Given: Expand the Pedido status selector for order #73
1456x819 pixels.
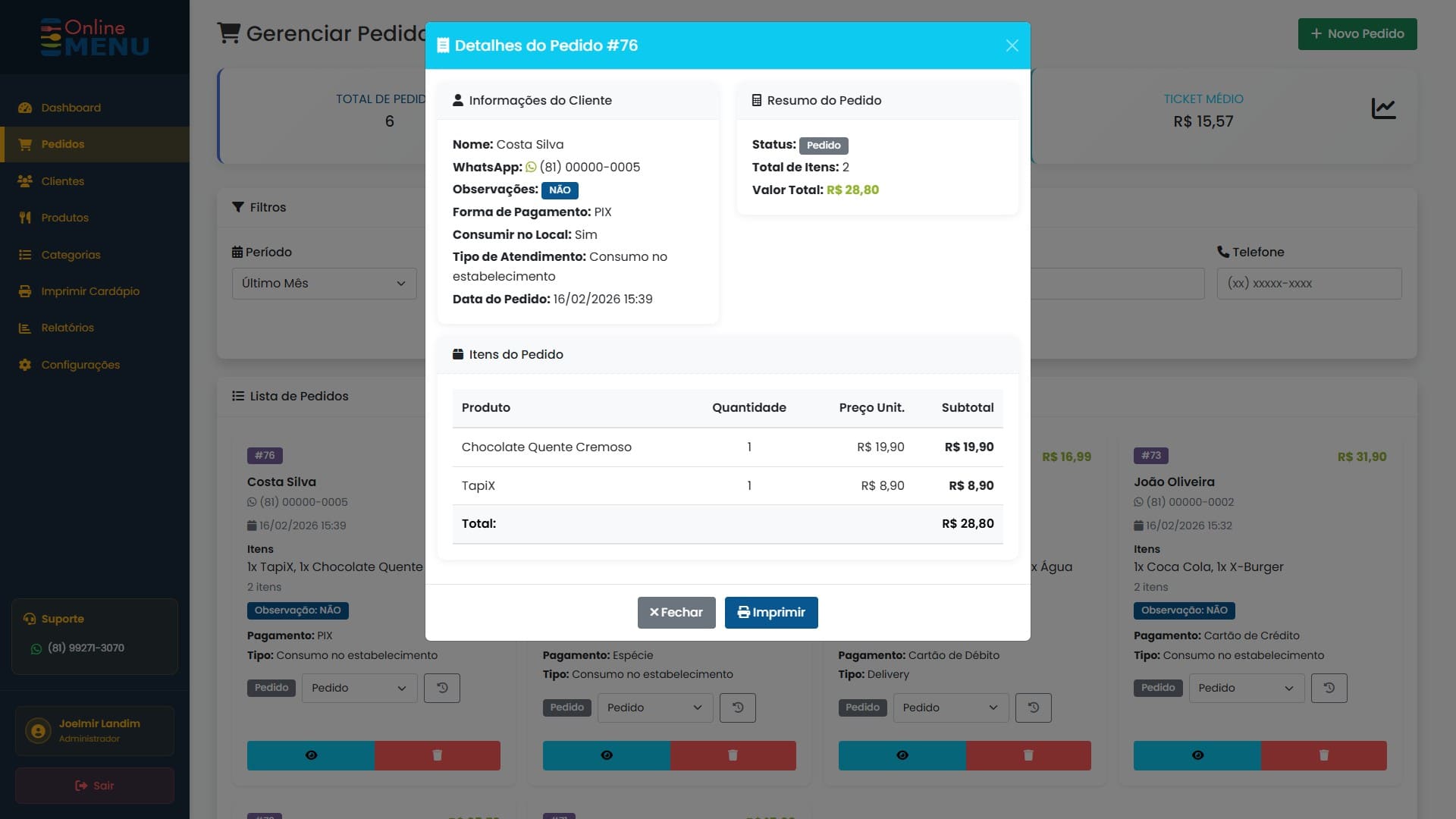Looking at the screenshot, I should [x=1245, y=688].
